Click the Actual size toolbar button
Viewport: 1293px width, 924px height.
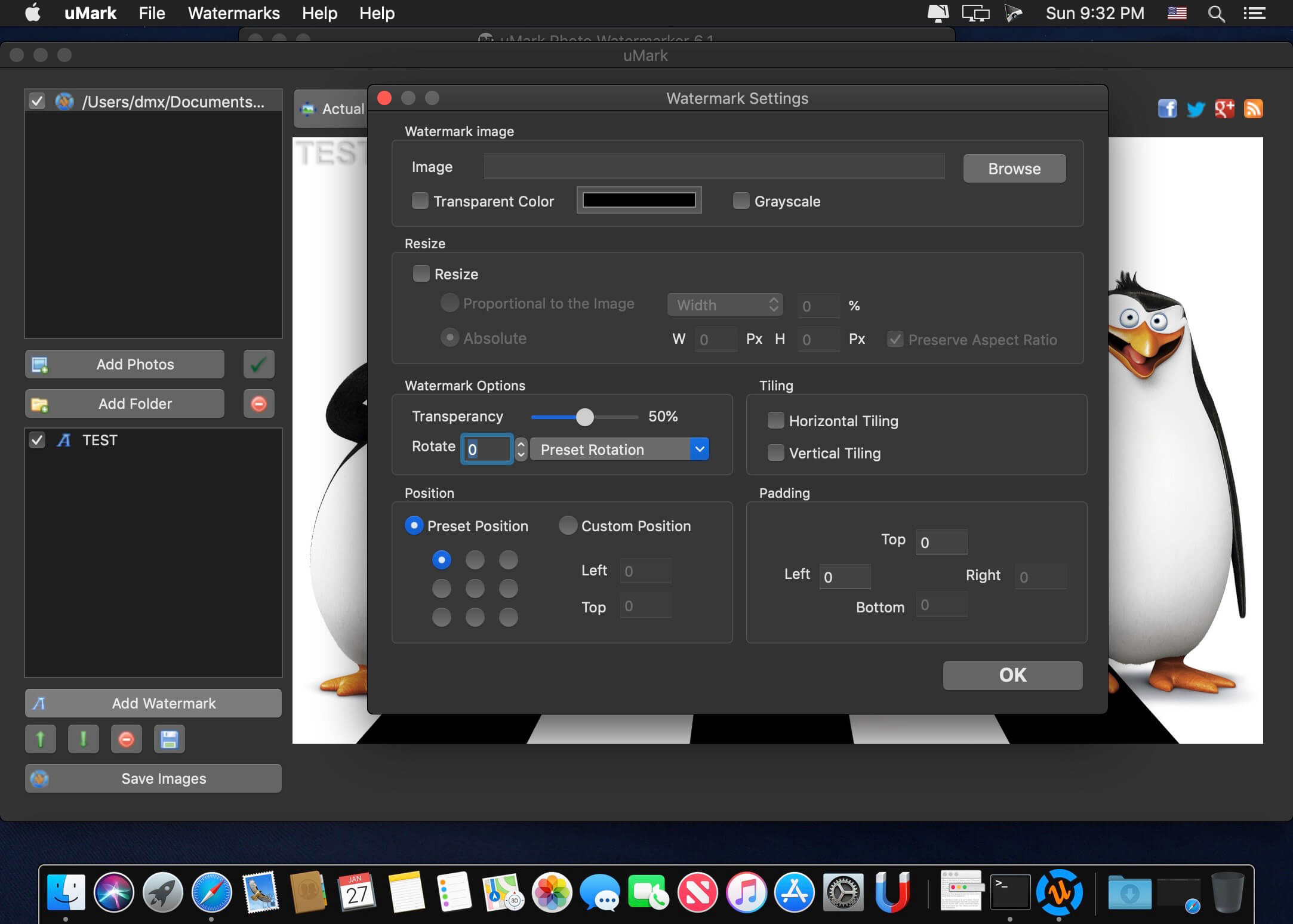[331, 109]
